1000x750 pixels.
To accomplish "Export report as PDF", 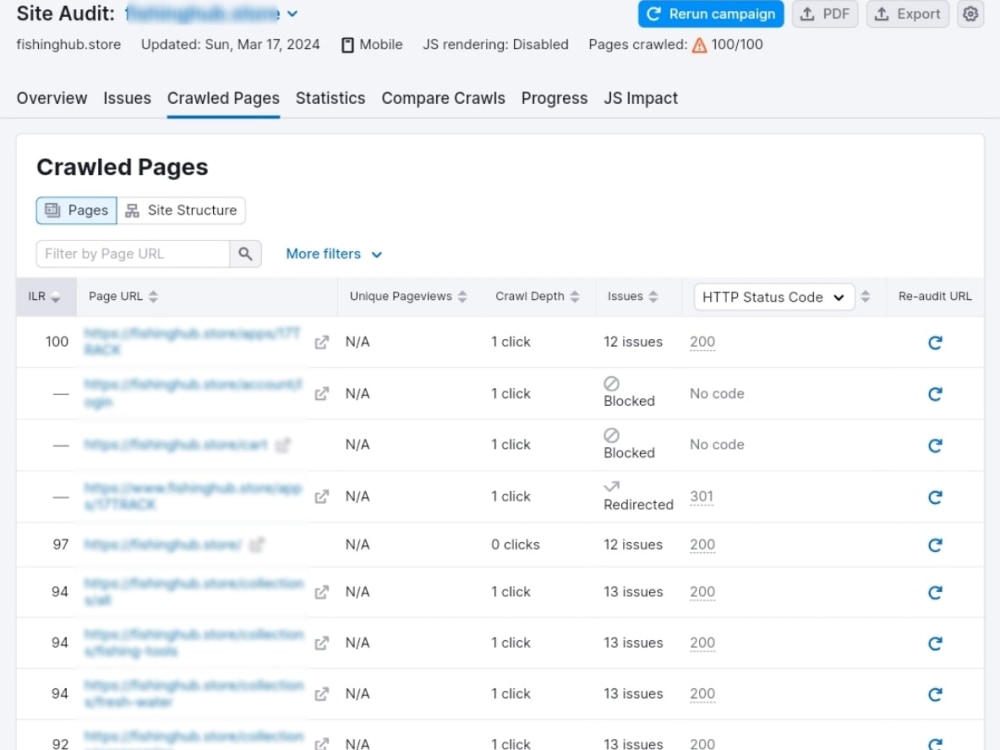I will coord(825,14).
